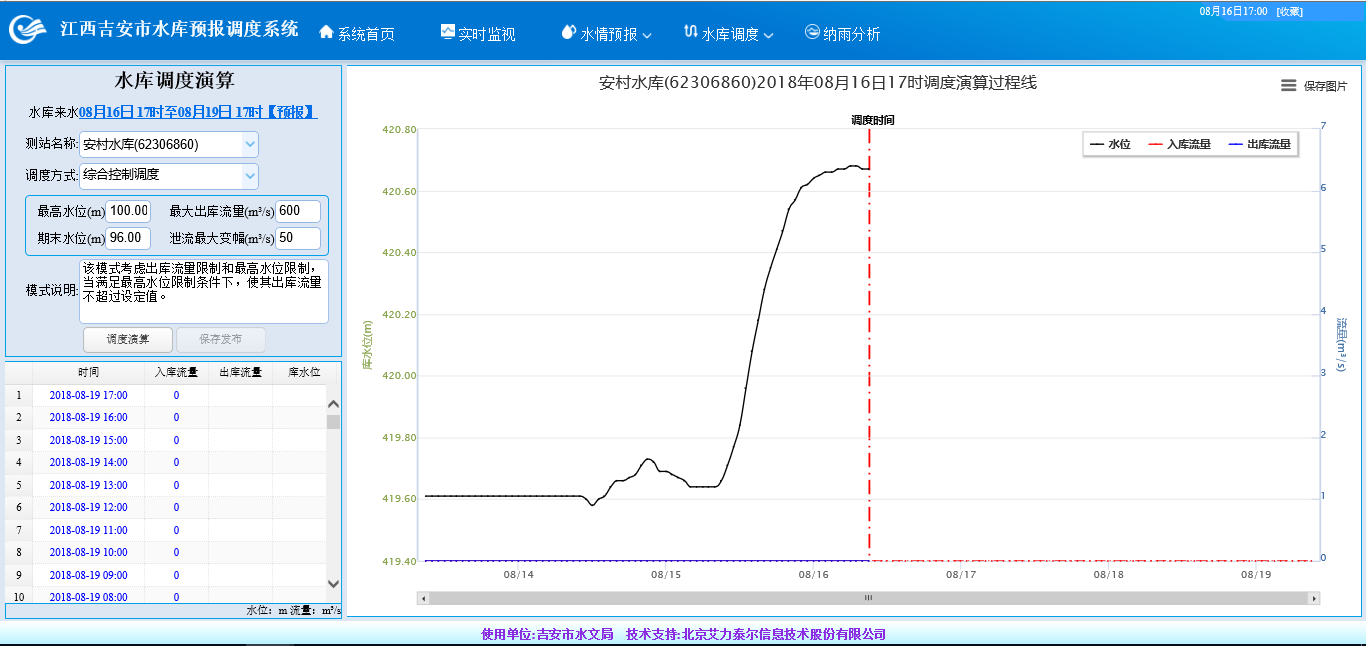Open the 调度方式 dropdown

[x=250, y=176]
